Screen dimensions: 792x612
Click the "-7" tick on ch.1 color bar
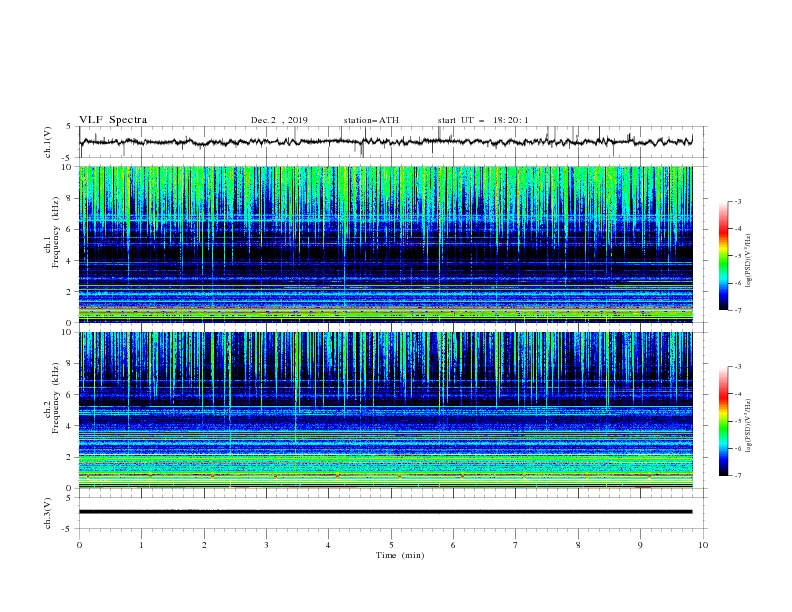click(x=737, y=311)
